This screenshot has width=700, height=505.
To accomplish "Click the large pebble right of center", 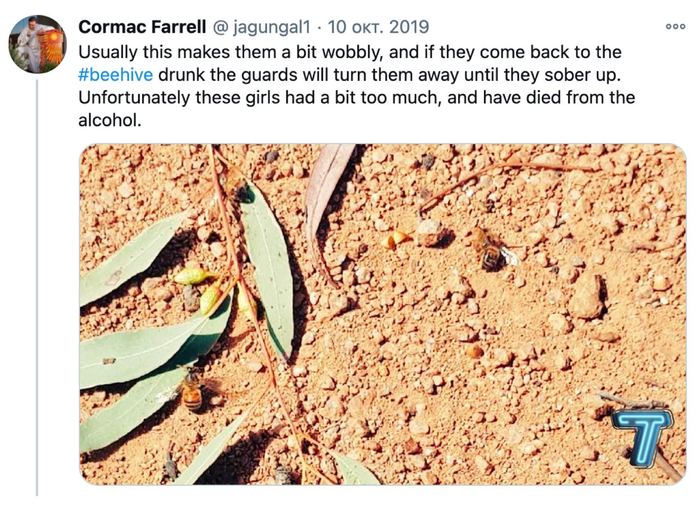I will pos(585,296).
